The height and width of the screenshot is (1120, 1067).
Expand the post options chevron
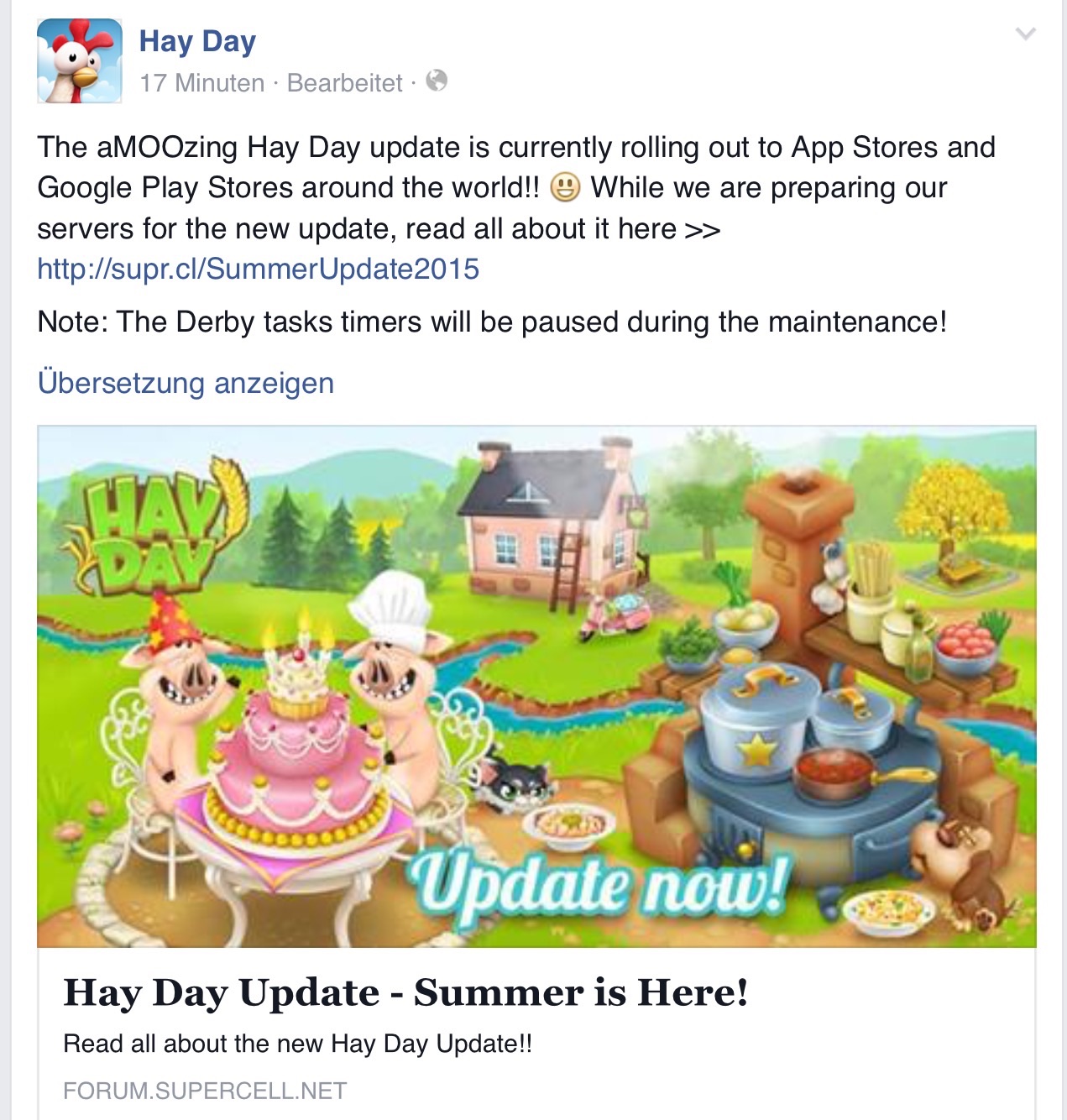click(1026, 34)
